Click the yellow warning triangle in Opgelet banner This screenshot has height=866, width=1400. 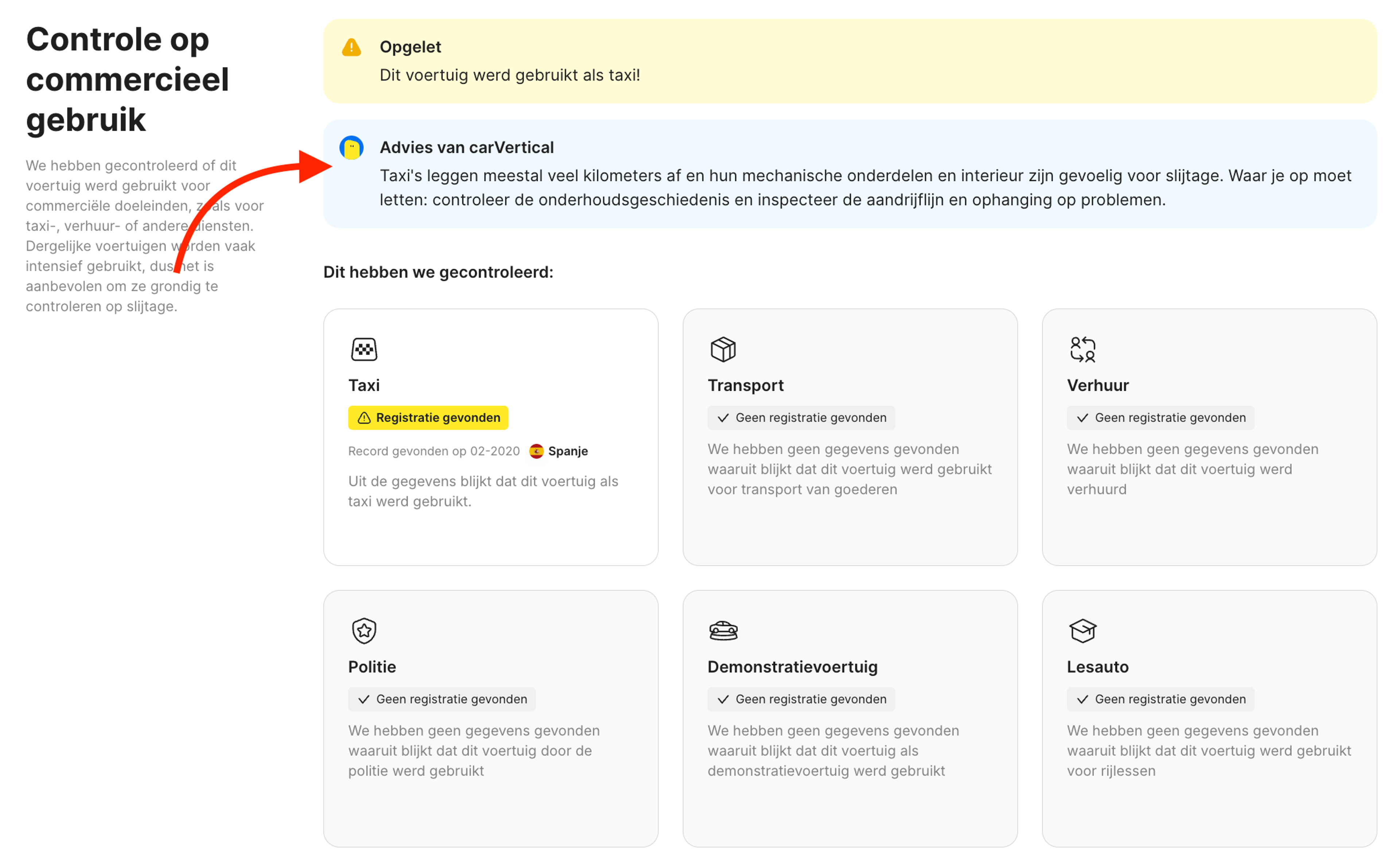point(352,46)
